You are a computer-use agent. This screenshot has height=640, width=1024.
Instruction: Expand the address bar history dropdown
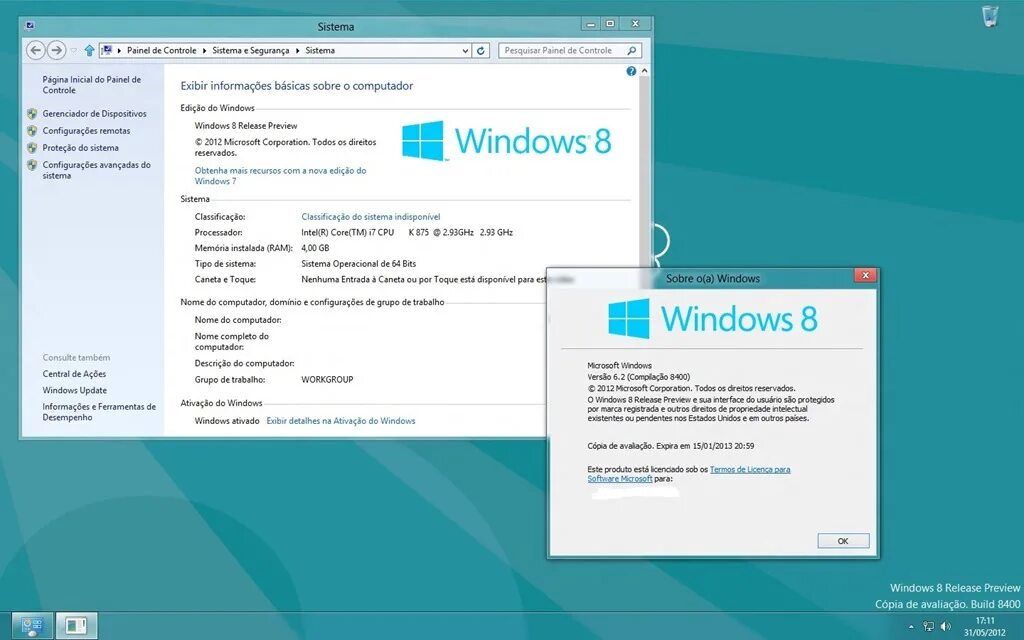click(465, 50)
